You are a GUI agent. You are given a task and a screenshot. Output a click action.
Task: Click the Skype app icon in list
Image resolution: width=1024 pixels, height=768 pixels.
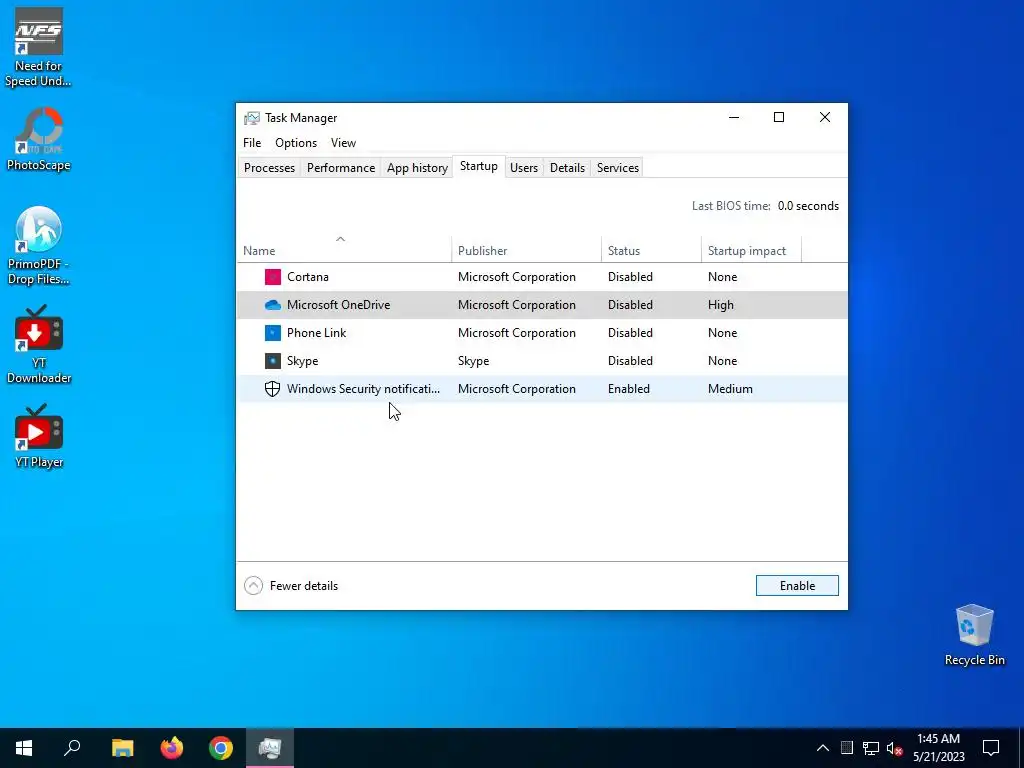point(272,361)
